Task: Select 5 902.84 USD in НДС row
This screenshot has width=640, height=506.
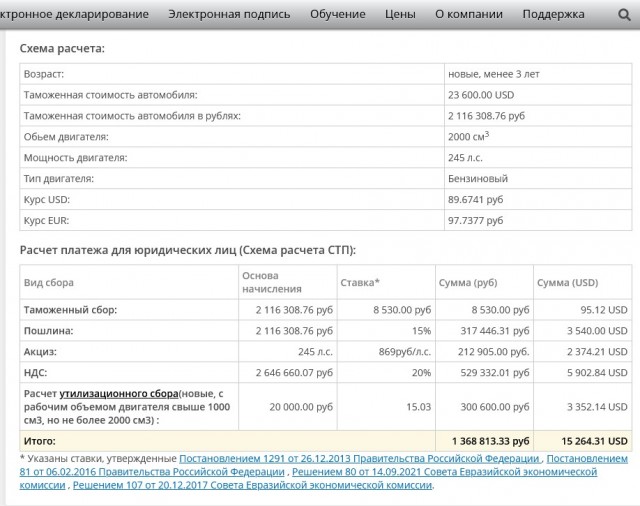Action: 597,373
